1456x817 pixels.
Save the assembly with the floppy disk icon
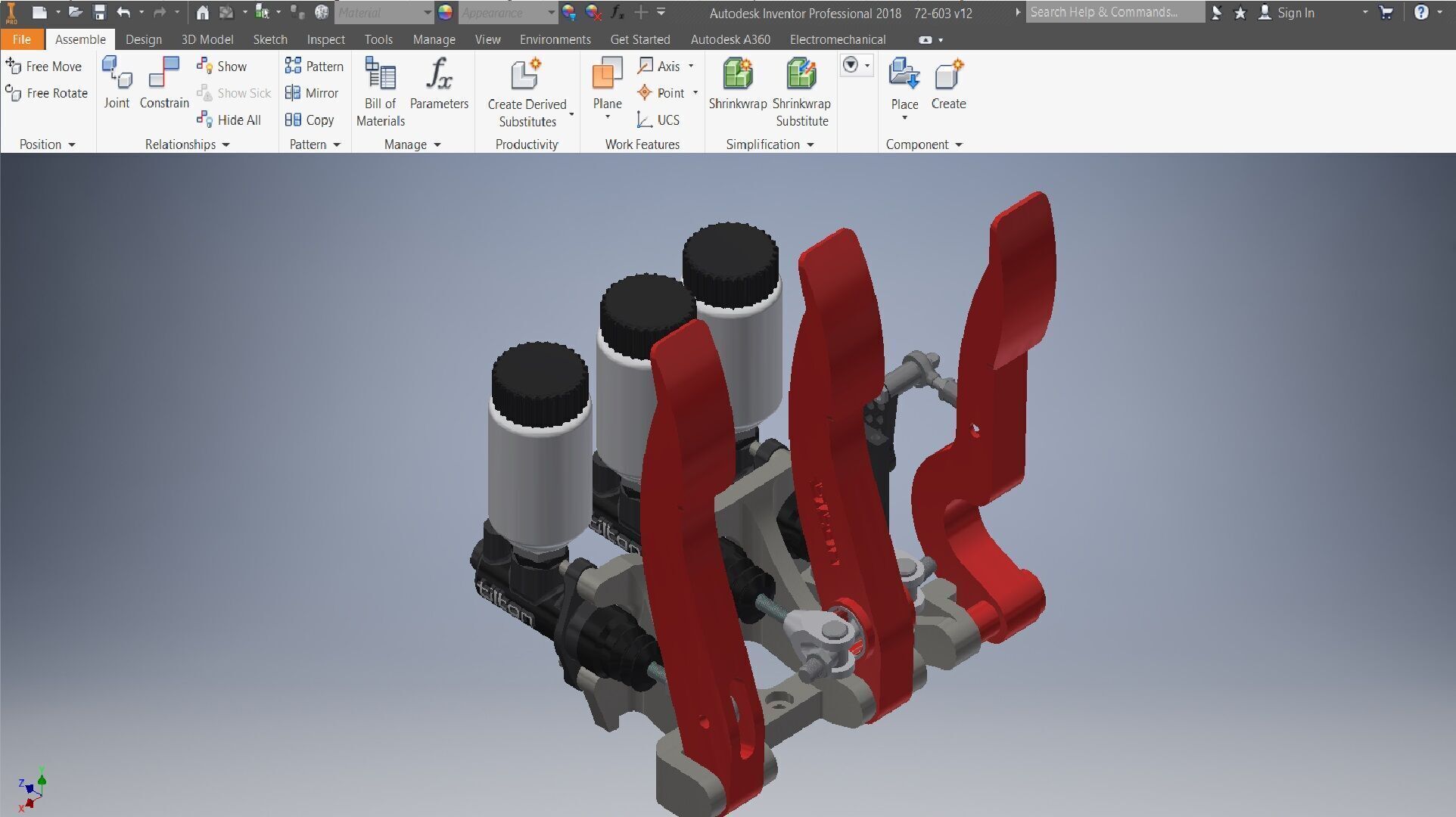(99, 12)
